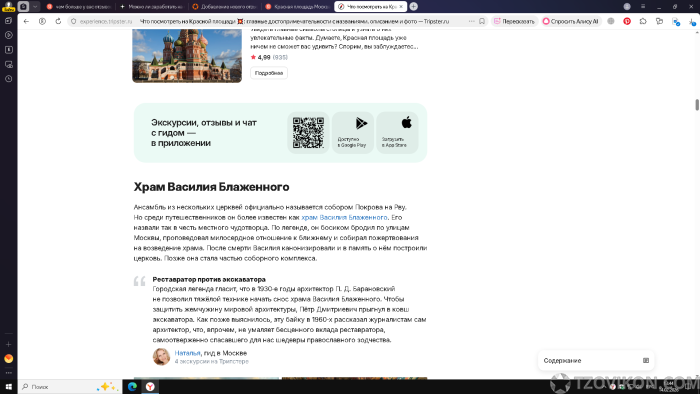700x394 pixels.
Task: Click guide Наталья's avatar photo
Action: [x=161, y=357]
